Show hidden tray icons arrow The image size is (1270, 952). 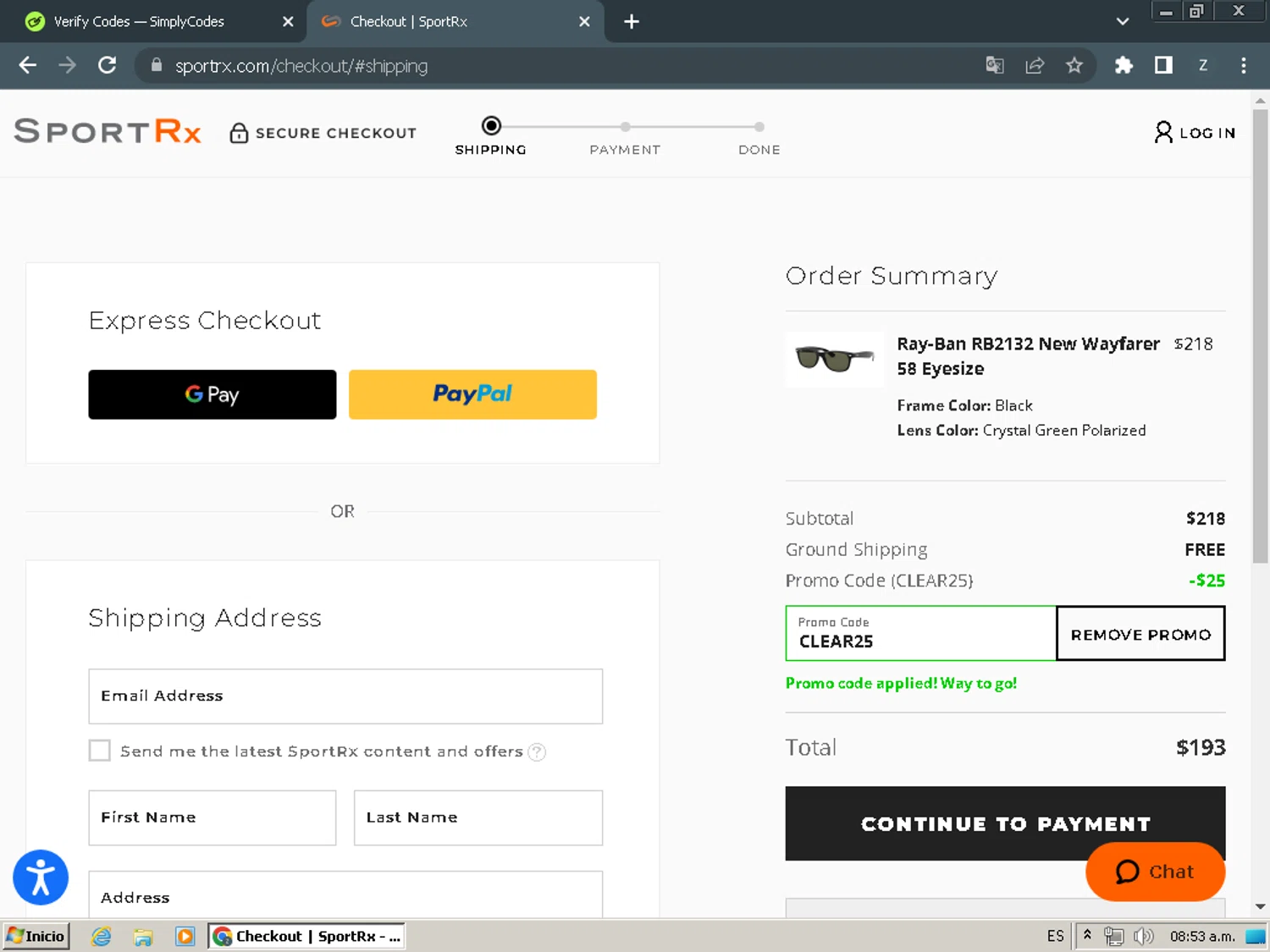point(1087,936)
